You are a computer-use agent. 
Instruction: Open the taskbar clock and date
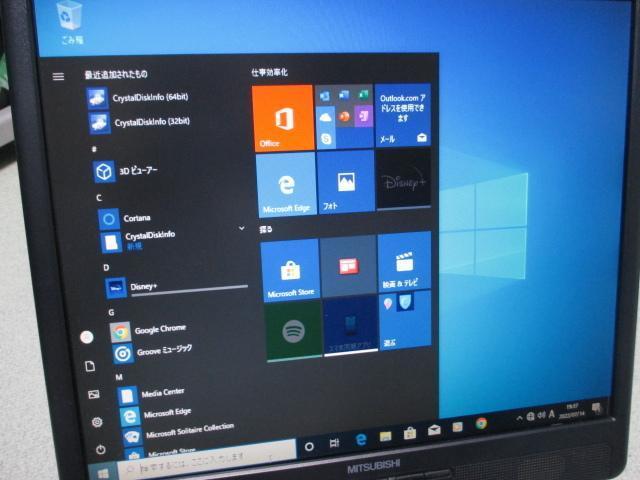[572, 410]
